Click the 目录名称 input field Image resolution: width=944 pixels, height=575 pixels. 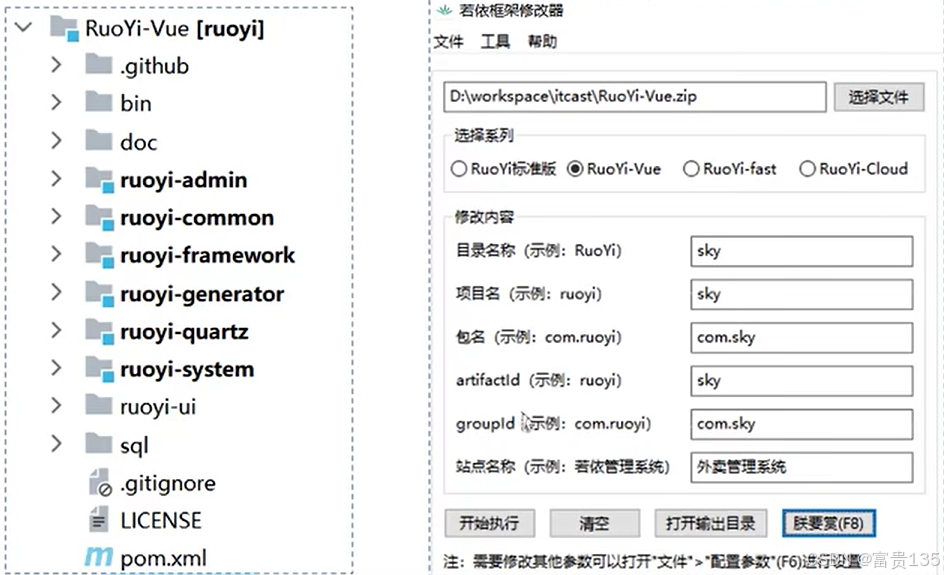801,251
